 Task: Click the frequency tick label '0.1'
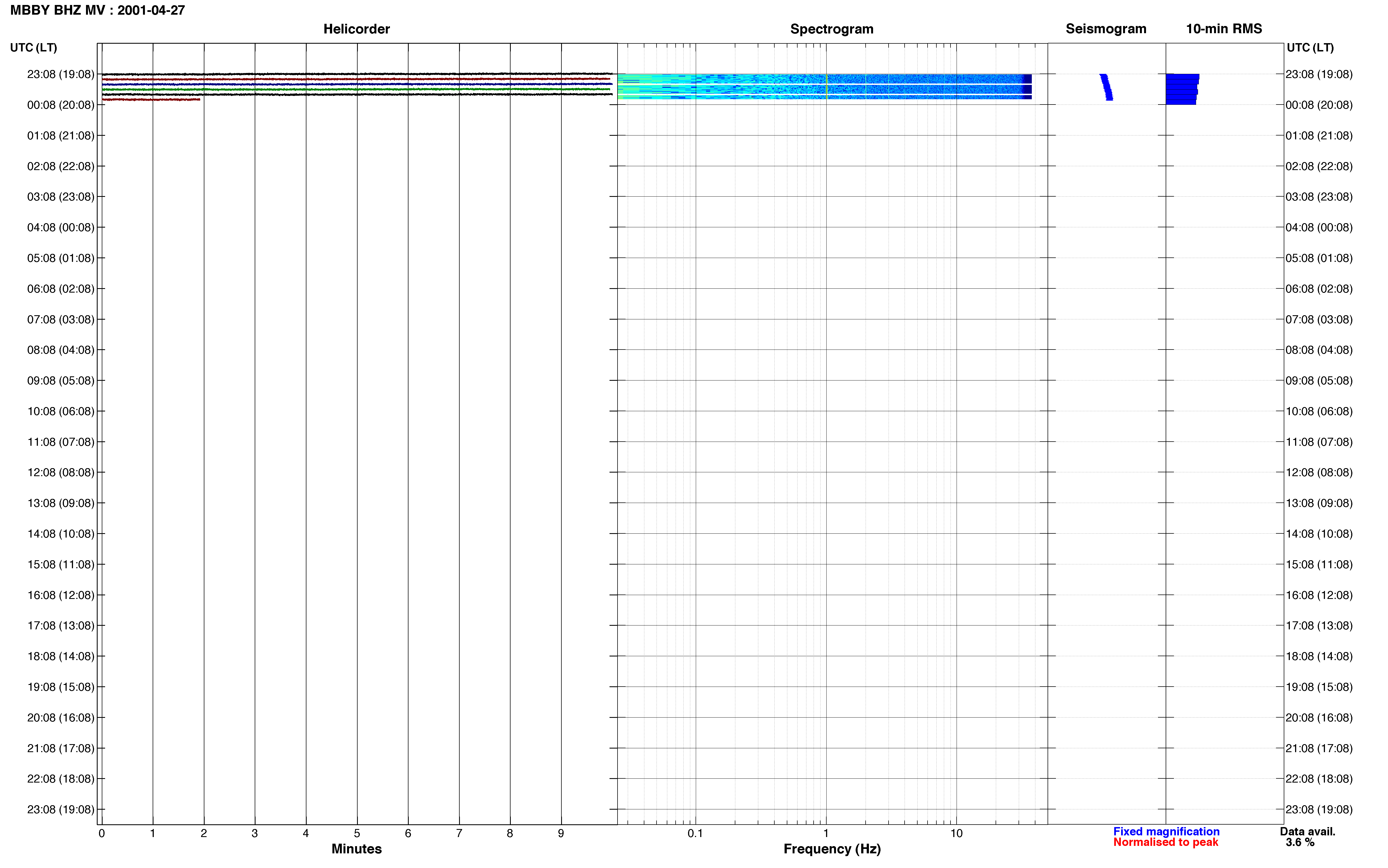click(x=695, y=833)
